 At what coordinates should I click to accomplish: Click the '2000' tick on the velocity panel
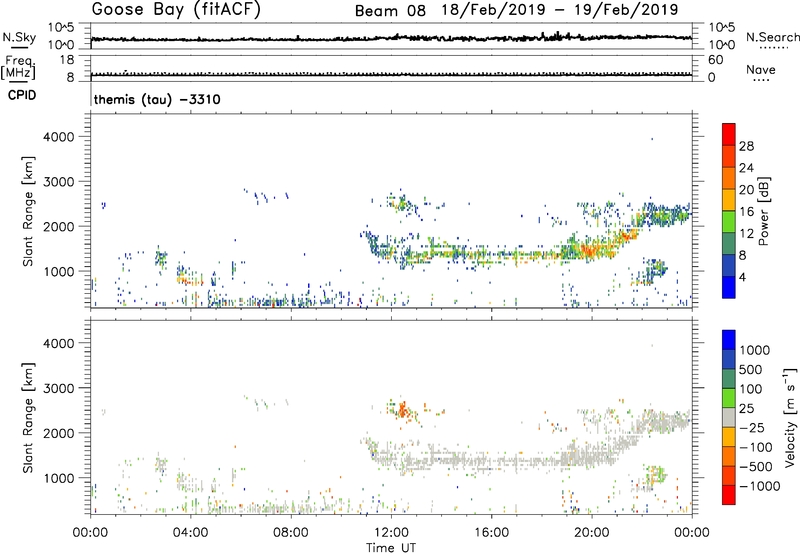(58, 433)
